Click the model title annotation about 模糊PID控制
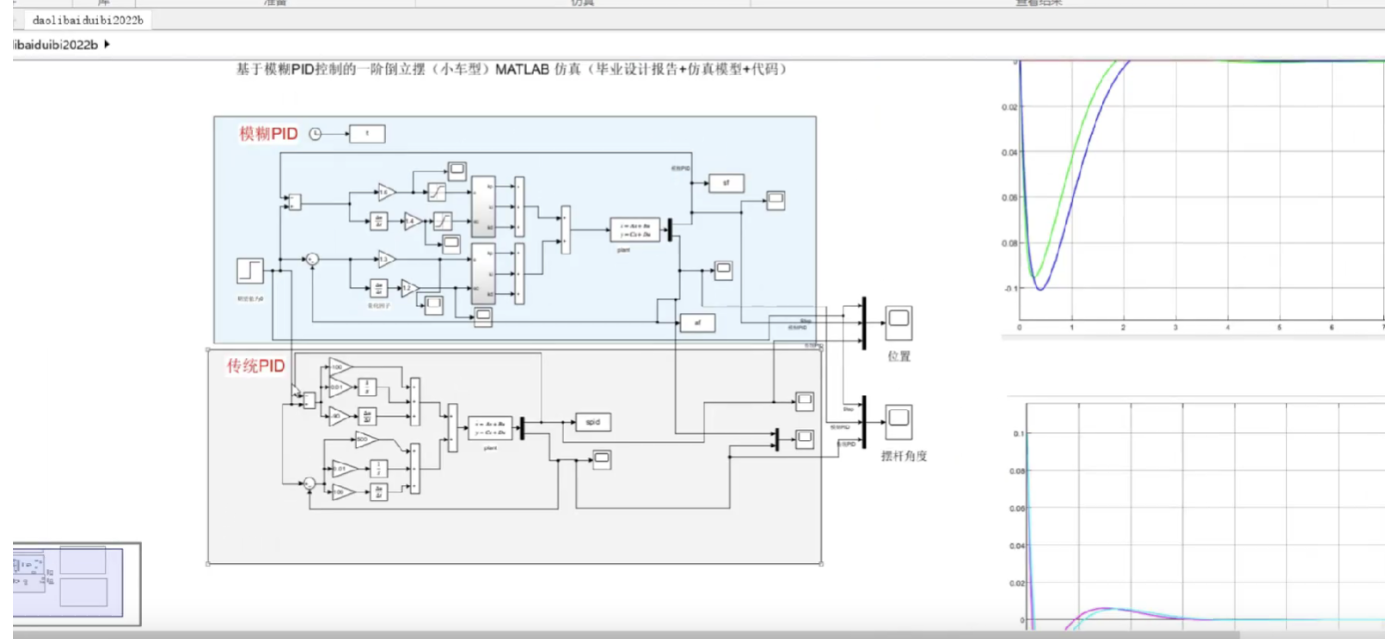Viewport: 1386px width, 639px height. (x=513, y=69)
